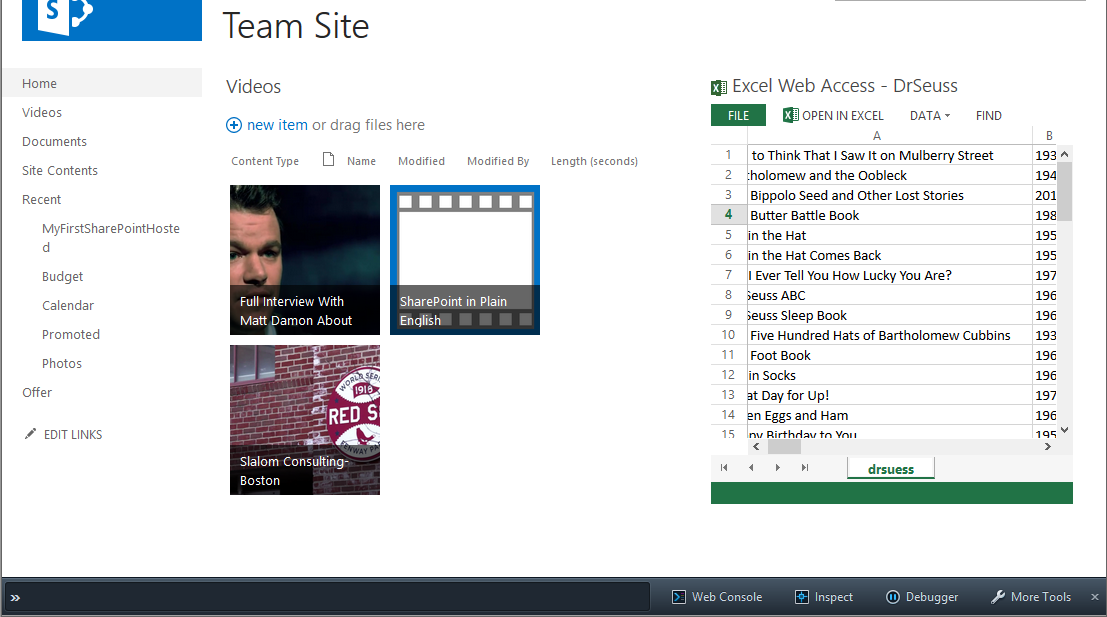Click the pencil icon for Edit Links
Image resolution: width=1107 pixels, height=617 pixels.
30,434
